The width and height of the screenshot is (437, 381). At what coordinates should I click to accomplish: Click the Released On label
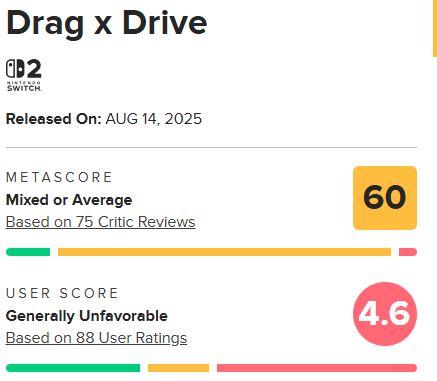(53, 119)
